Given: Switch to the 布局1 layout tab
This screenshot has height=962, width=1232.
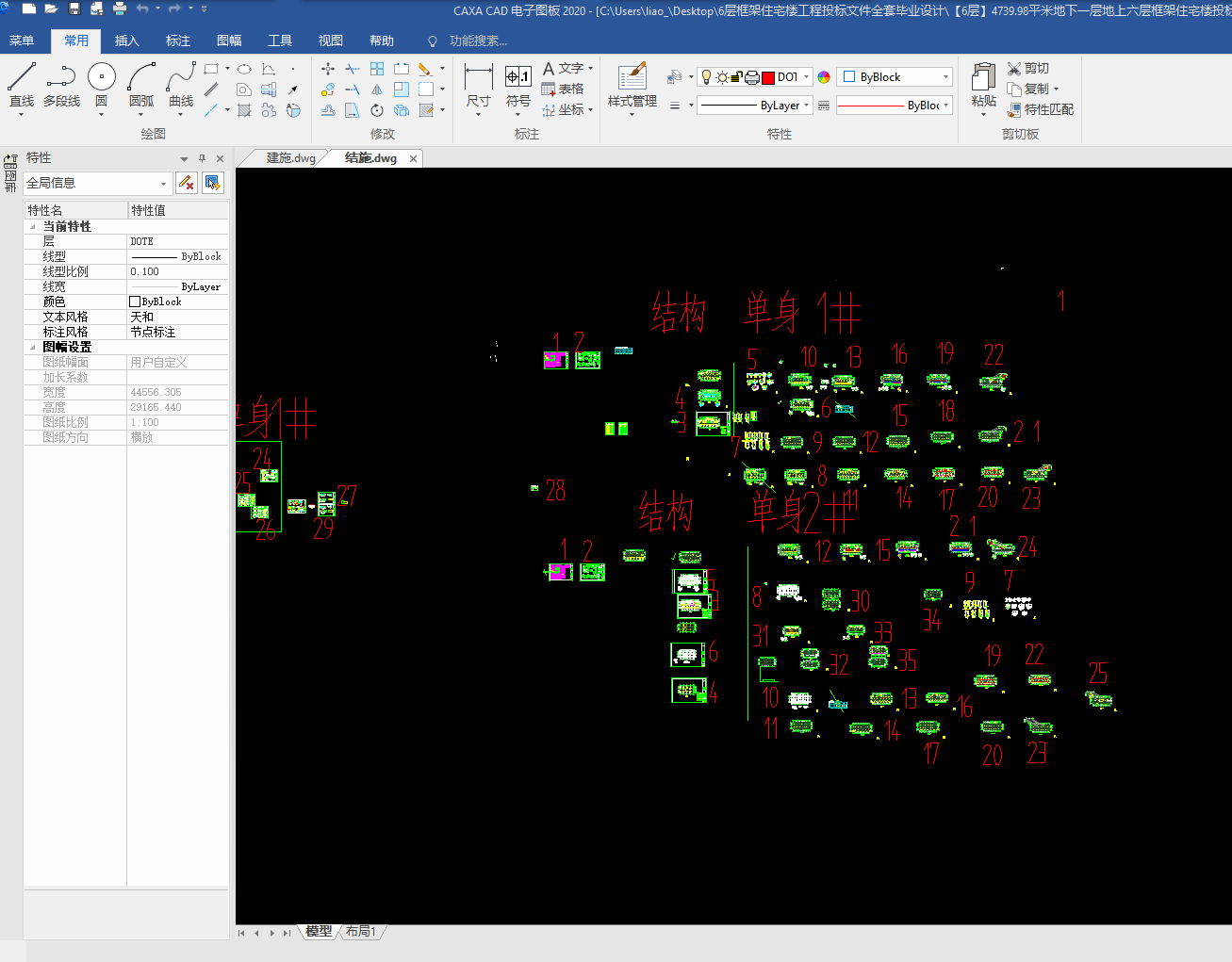Looking at the screenshot, I should (361, 932).
